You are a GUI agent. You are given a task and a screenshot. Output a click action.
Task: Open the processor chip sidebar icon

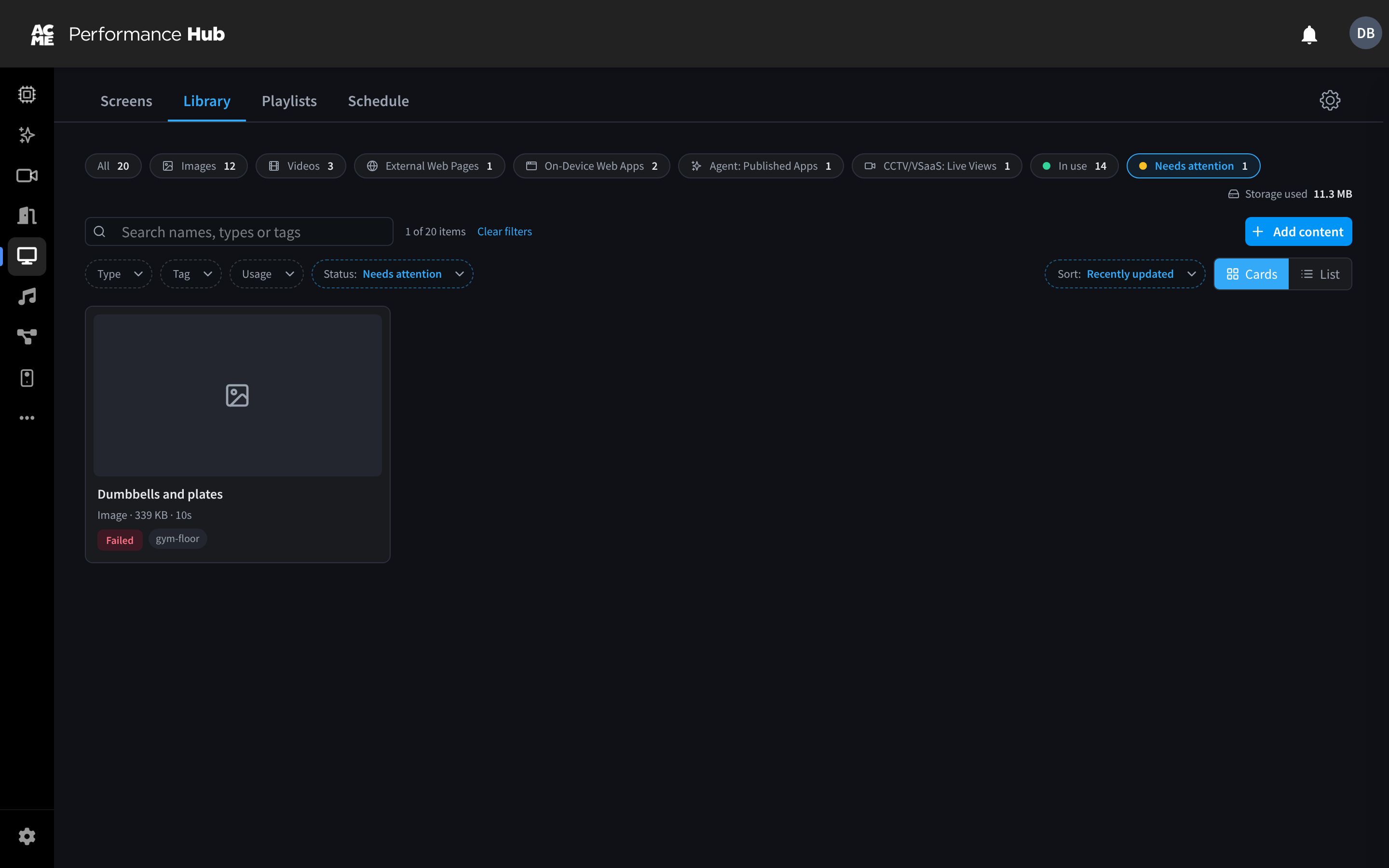point(27,94)
